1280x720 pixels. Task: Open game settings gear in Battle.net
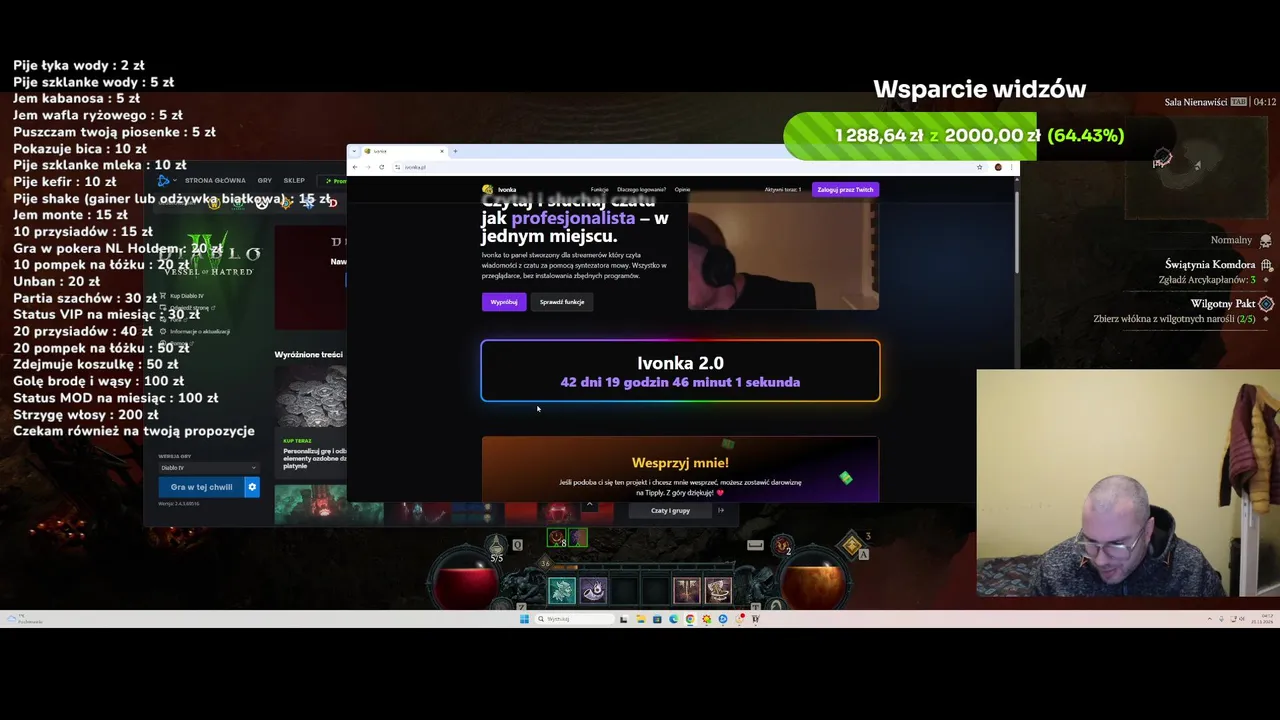tap(252, 487)
